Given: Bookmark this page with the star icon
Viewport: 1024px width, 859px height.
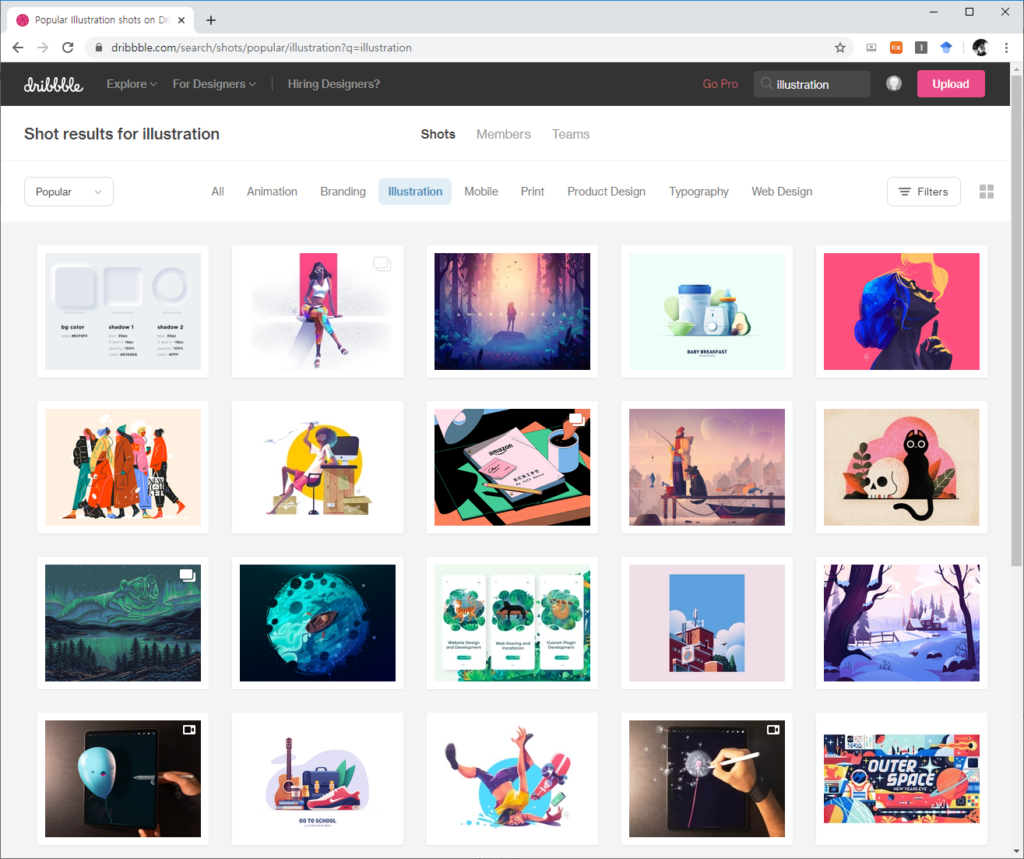Looking at the screenshot, I should click(x=840, y=47).
